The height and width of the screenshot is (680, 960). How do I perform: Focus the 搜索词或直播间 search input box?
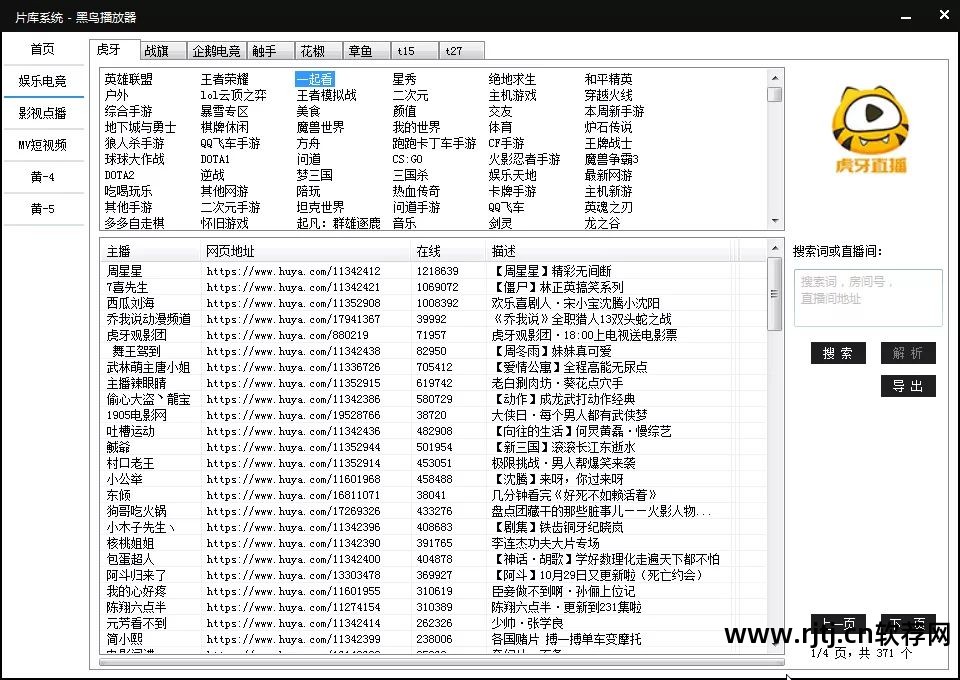pyautogui.click(x=868, y=297)
